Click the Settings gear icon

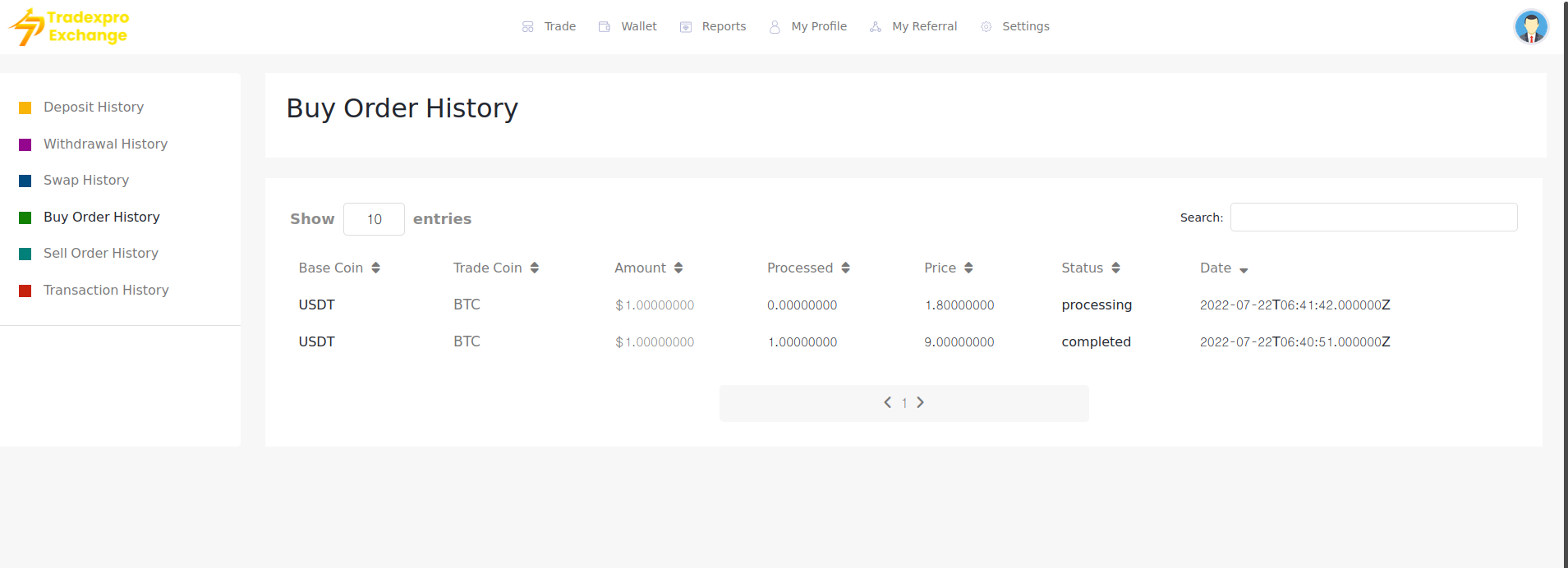coord(986,27)
